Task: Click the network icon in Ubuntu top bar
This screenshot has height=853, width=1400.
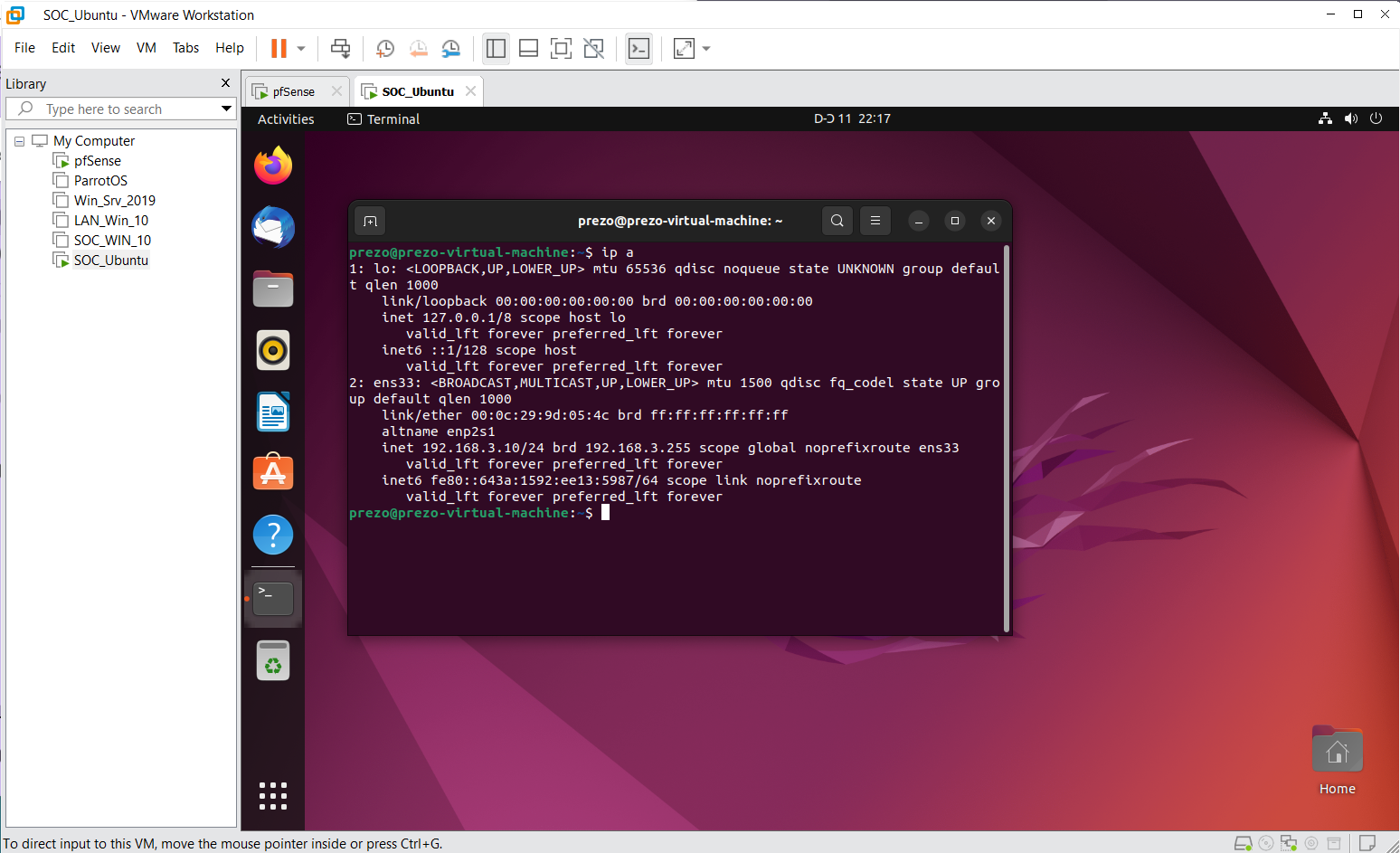Action: (x=1325, y=118)
